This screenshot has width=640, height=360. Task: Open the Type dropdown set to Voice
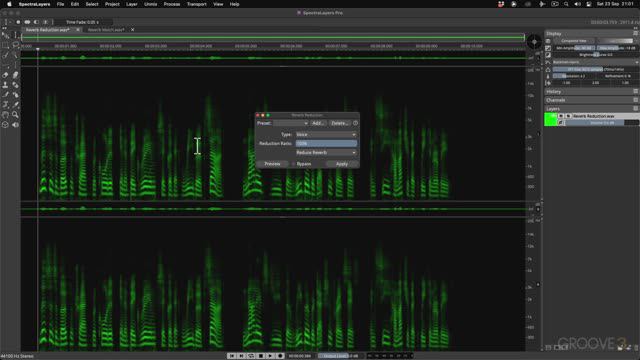point(326,134)
